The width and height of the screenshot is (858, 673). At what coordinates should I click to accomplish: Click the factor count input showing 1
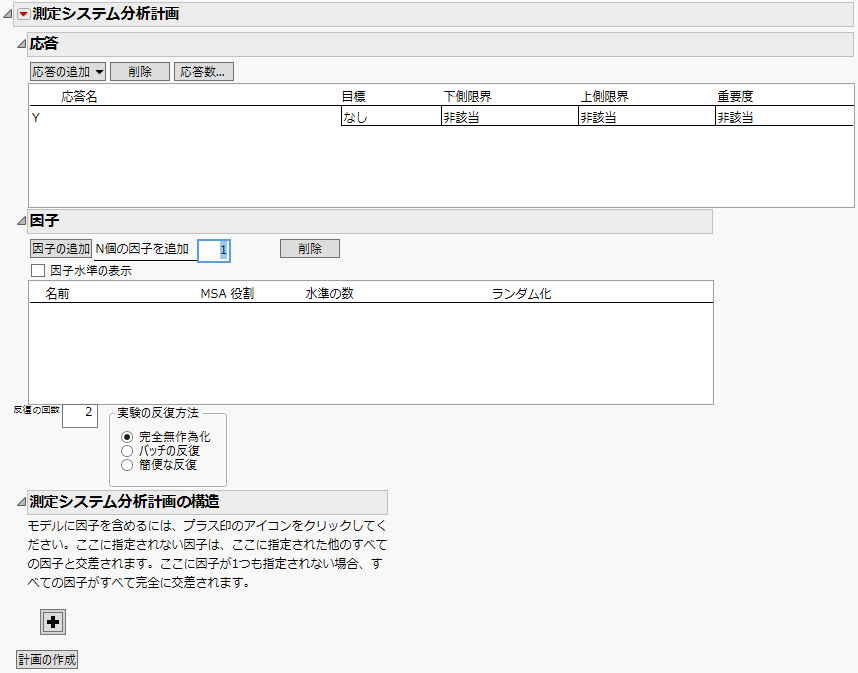pyautogui.click(x=216, y=250)
